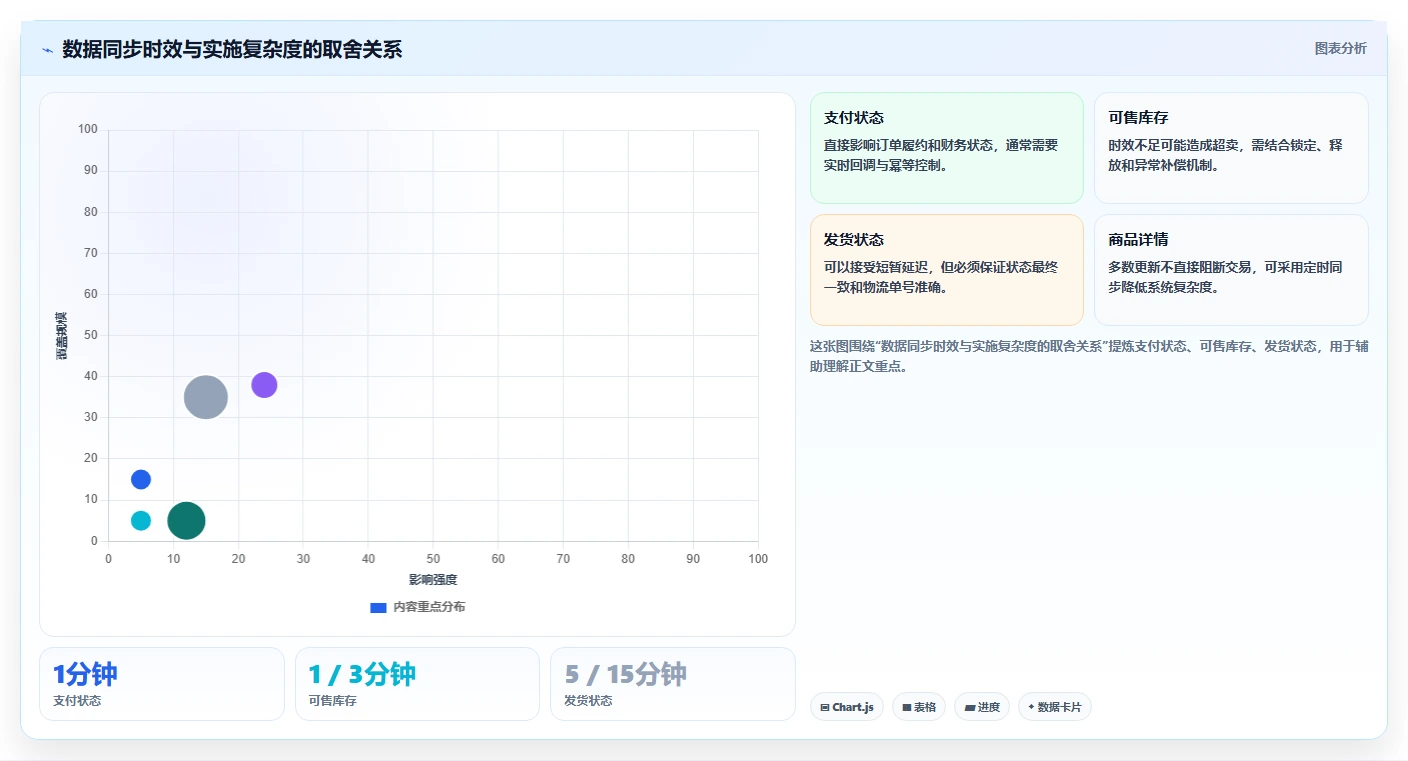Select the cyan bubble in chart
Viewport: 1408px width, 761px height.
[141, 520]
